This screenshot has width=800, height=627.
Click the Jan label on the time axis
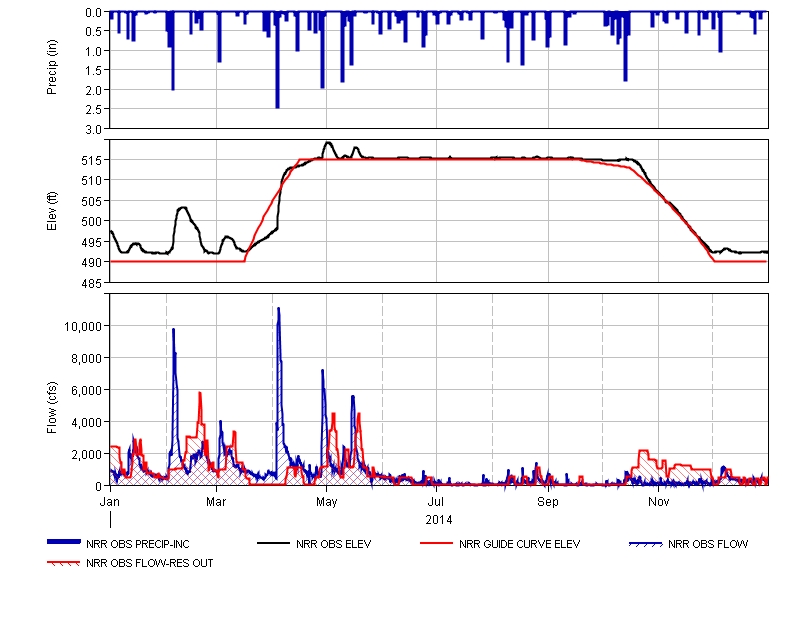110,501
